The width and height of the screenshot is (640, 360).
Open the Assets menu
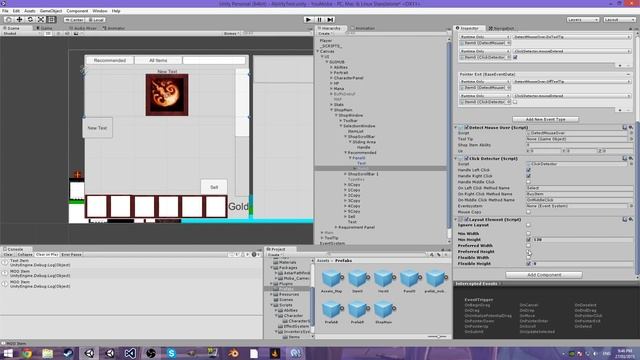tap(30, 11)
